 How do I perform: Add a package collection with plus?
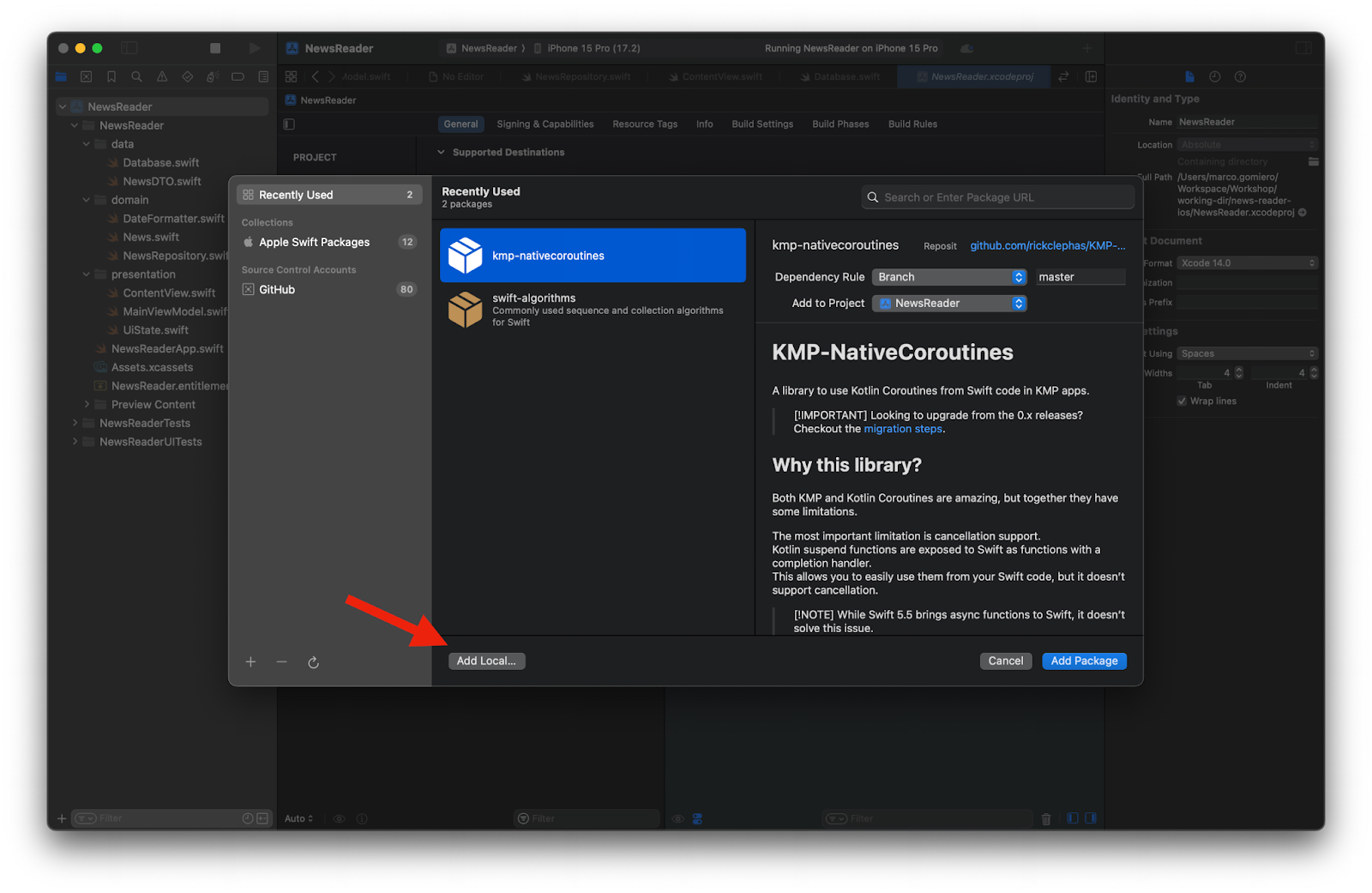250,661
